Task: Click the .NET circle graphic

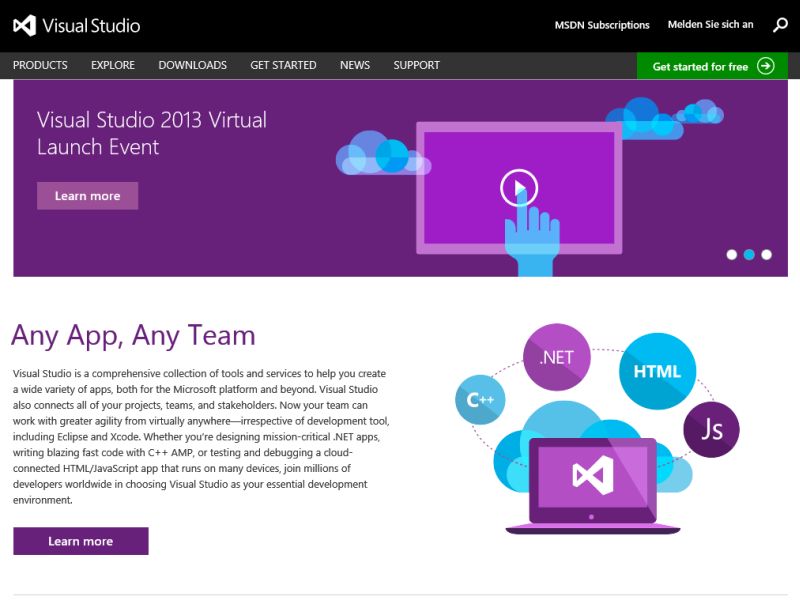Action: tap(557, 357)
